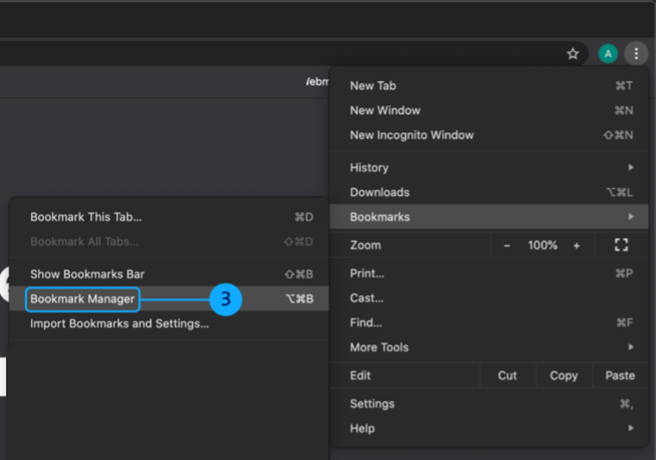Decrease zoom with the minus button
The image size is (656, 460).
pos(507,245)
